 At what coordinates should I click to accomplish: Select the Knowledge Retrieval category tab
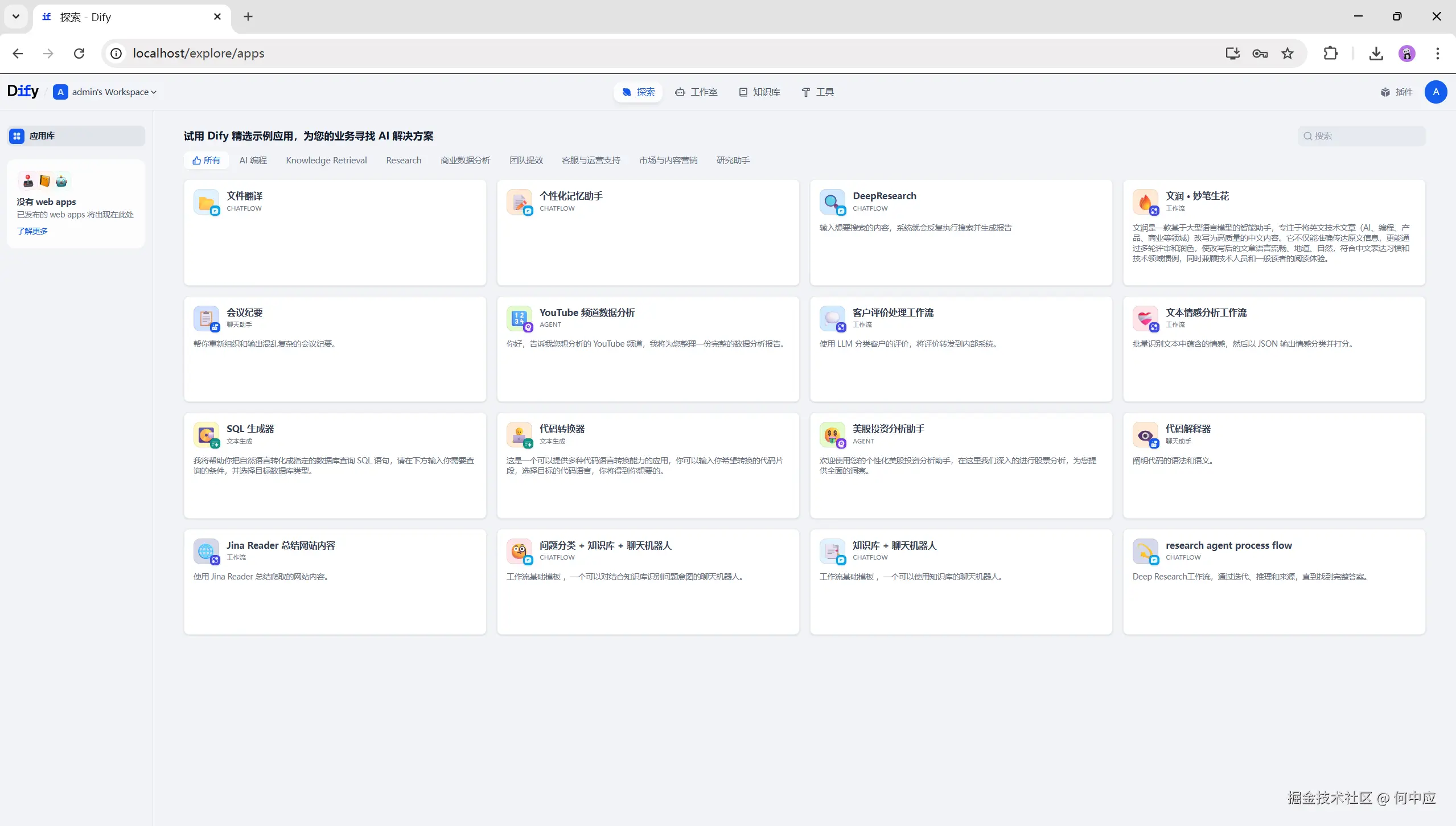click(x=326, y=161)
